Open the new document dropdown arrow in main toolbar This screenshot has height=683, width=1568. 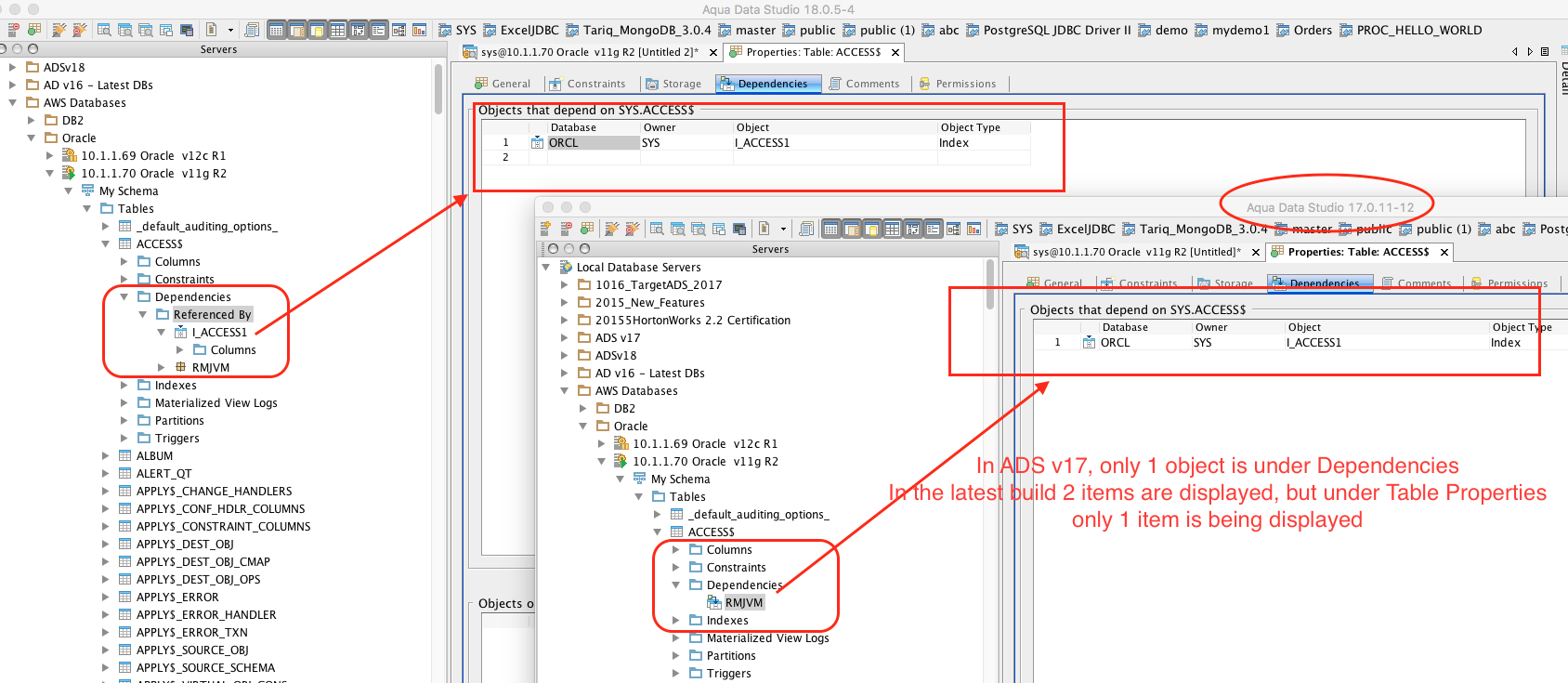(x=230, y=31)
